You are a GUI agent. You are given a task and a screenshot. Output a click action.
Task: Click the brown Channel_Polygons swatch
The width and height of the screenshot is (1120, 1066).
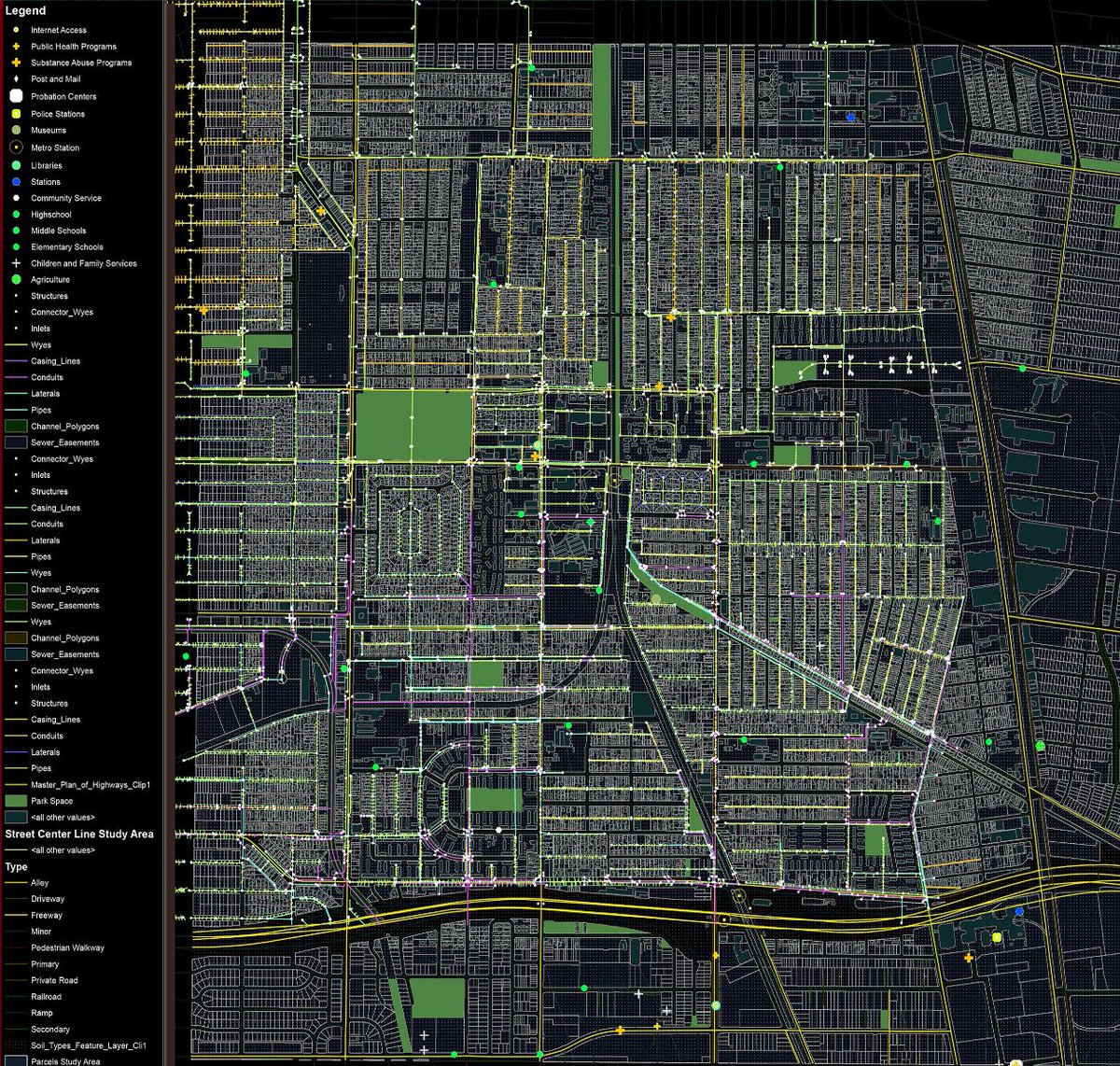16,638
